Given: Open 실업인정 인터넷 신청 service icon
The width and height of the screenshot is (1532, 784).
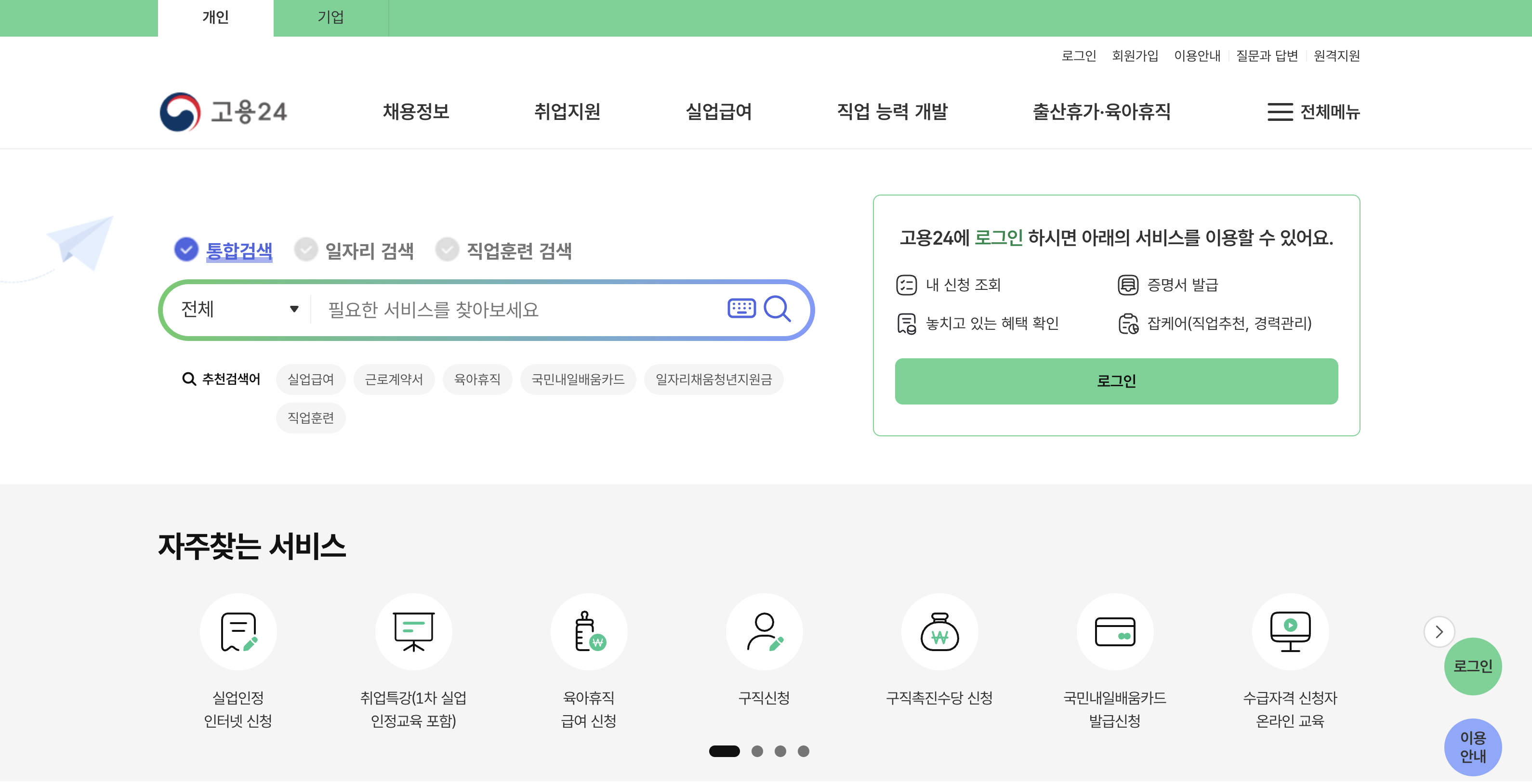Looking at the screenshot, I should tap(238, 631).
